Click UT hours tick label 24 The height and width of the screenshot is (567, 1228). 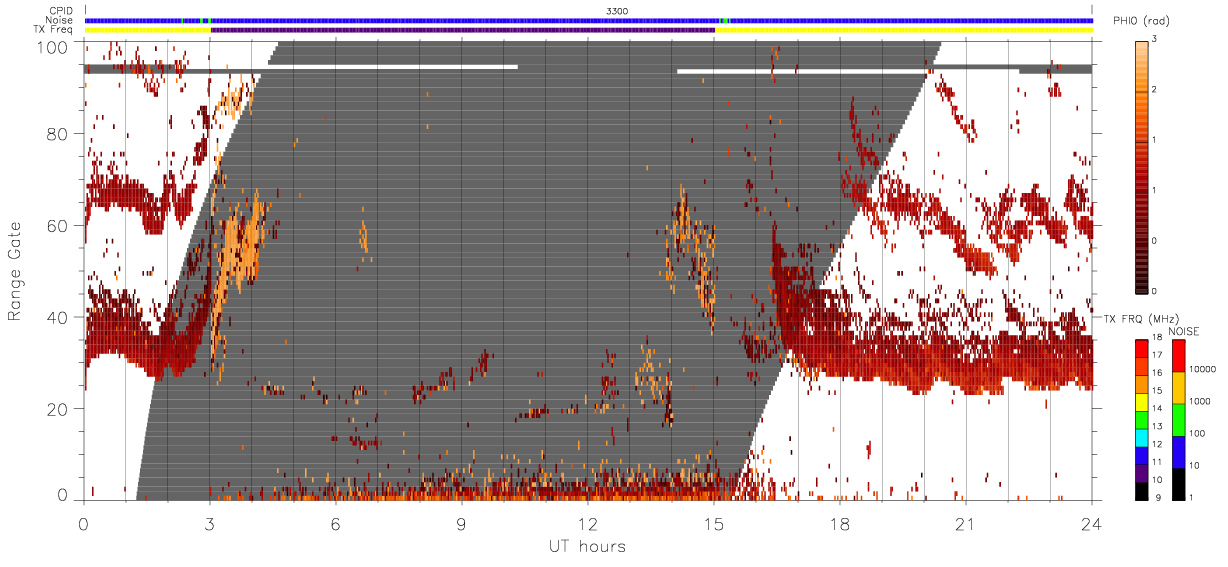click(1092, 525)
